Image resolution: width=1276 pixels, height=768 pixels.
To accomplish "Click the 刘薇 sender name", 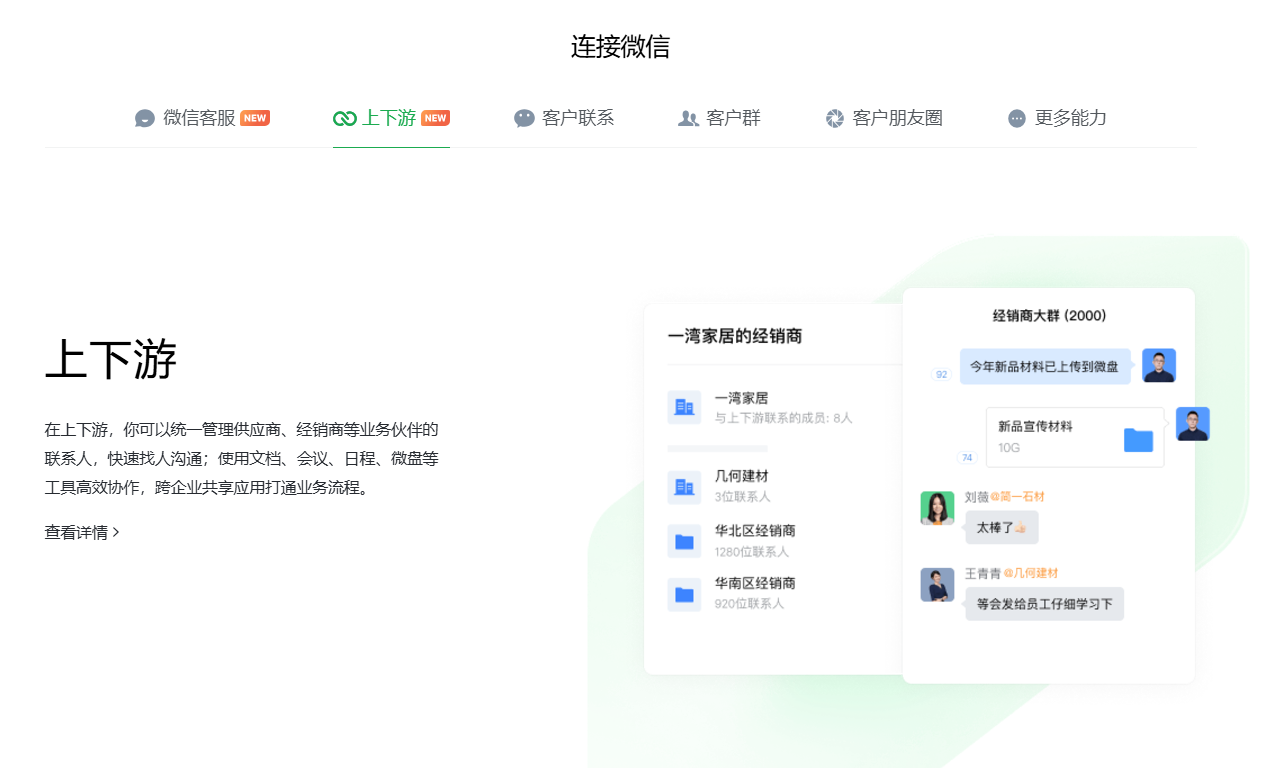I will pyautogui.click(x=977, y=497).
